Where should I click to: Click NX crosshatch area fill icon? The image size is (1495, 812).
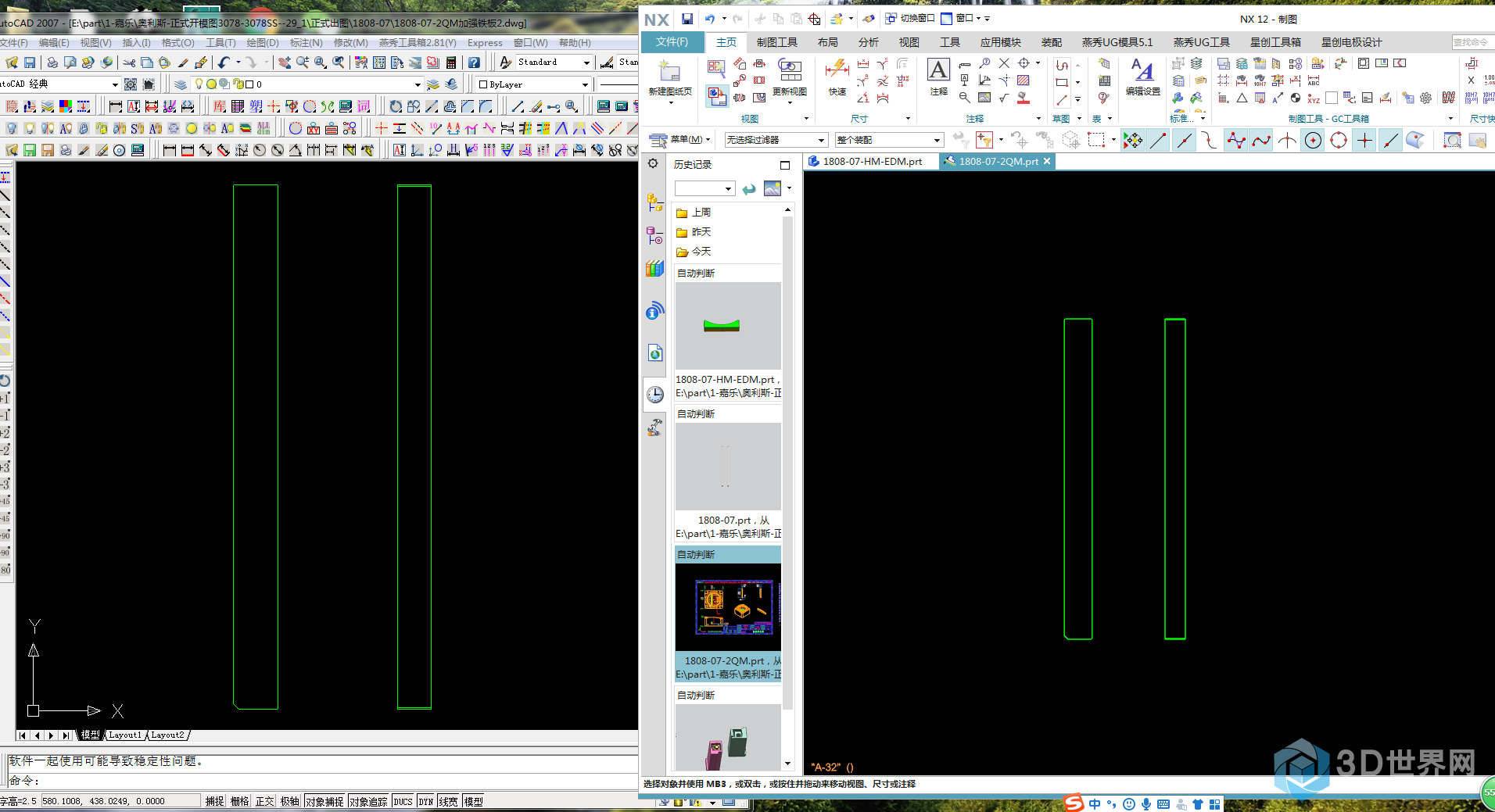click(1023, 80)
